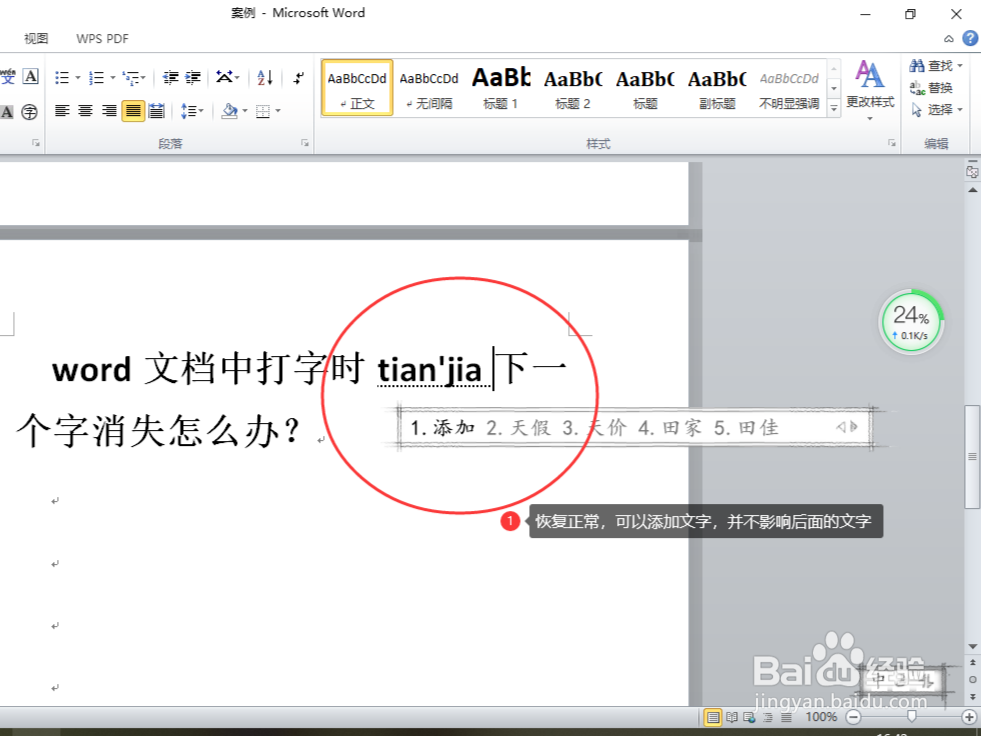Click the shading paint bucket icon
Viewport: 981px width, 736px height.
tap(230, 111)
